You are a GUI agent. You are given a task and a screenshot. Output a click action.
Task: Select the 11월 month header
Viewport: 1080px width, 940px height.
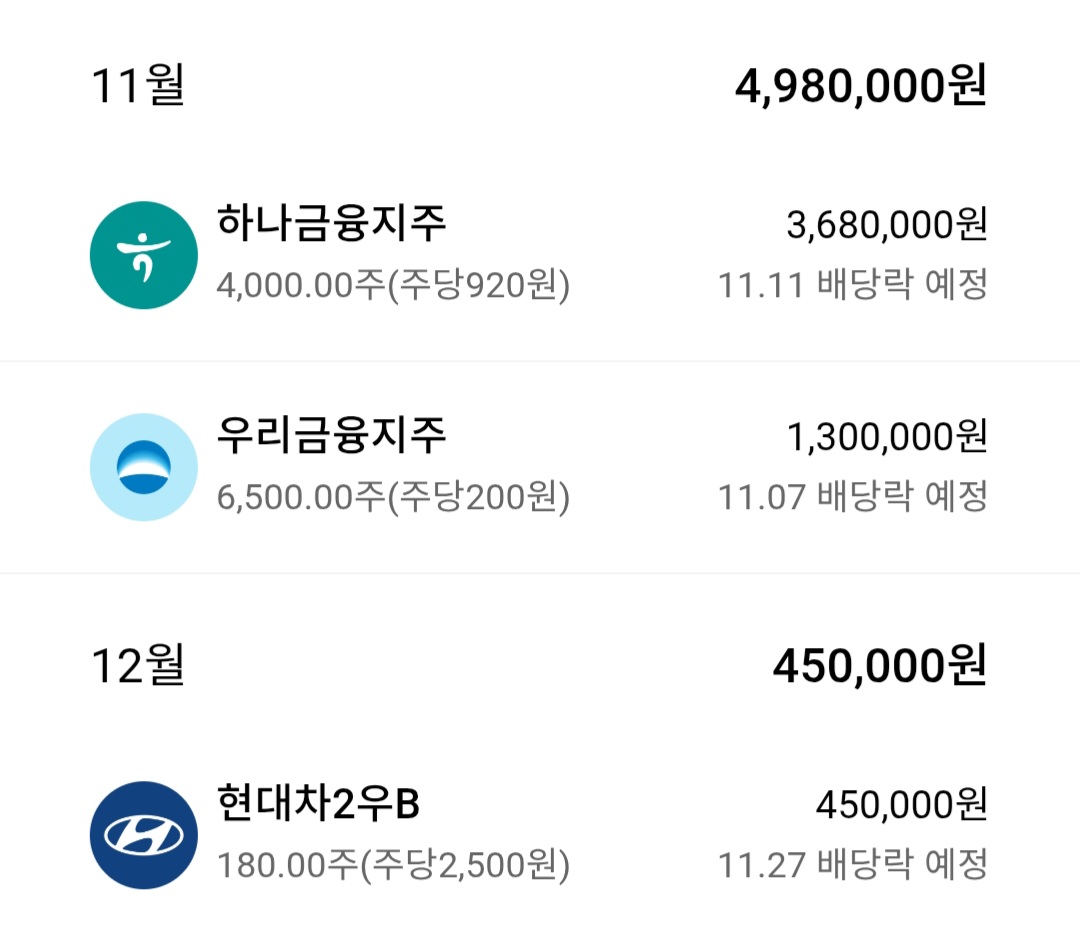138,85
